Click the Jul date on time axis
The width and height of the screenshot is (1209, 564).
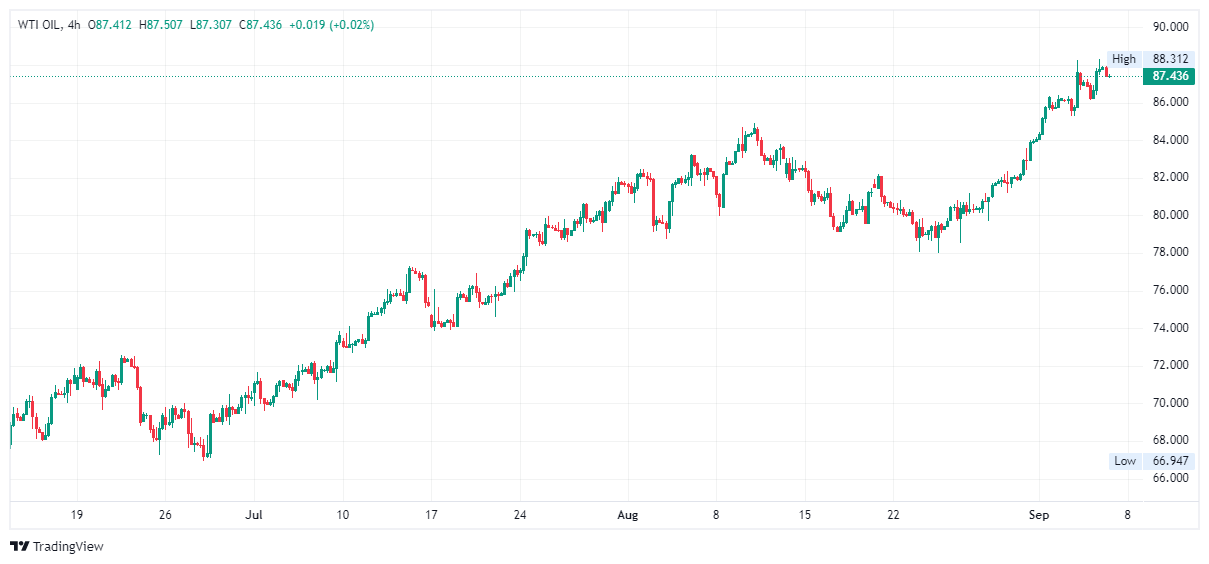(x=253, y=515)
